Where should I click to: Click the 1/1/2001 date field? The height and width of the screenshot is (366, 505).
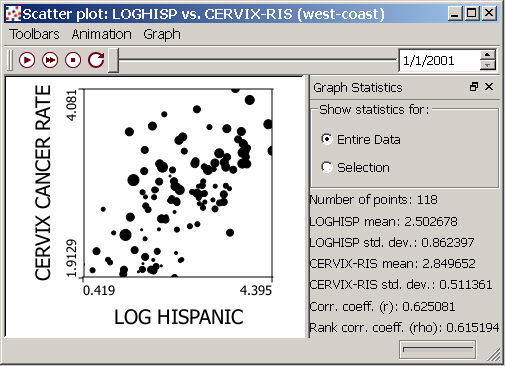pyautogui.click(x=439, y=60)
